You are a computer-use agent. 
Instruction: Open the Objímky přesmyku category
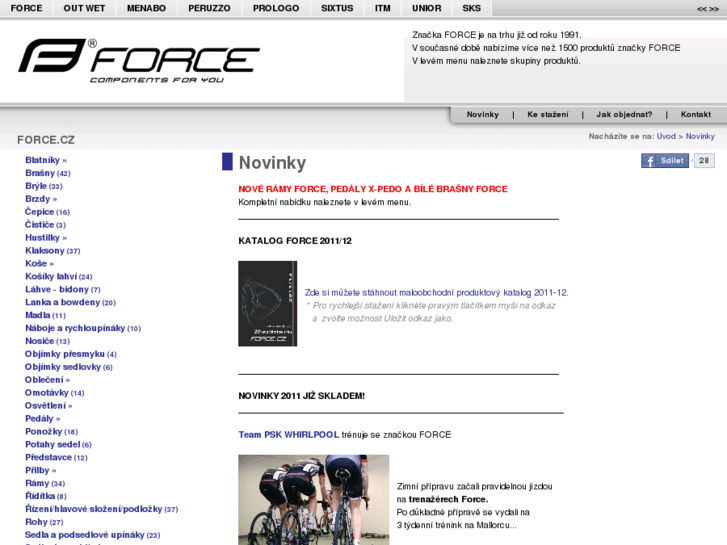pyautogui.click(x=71, y=354)
